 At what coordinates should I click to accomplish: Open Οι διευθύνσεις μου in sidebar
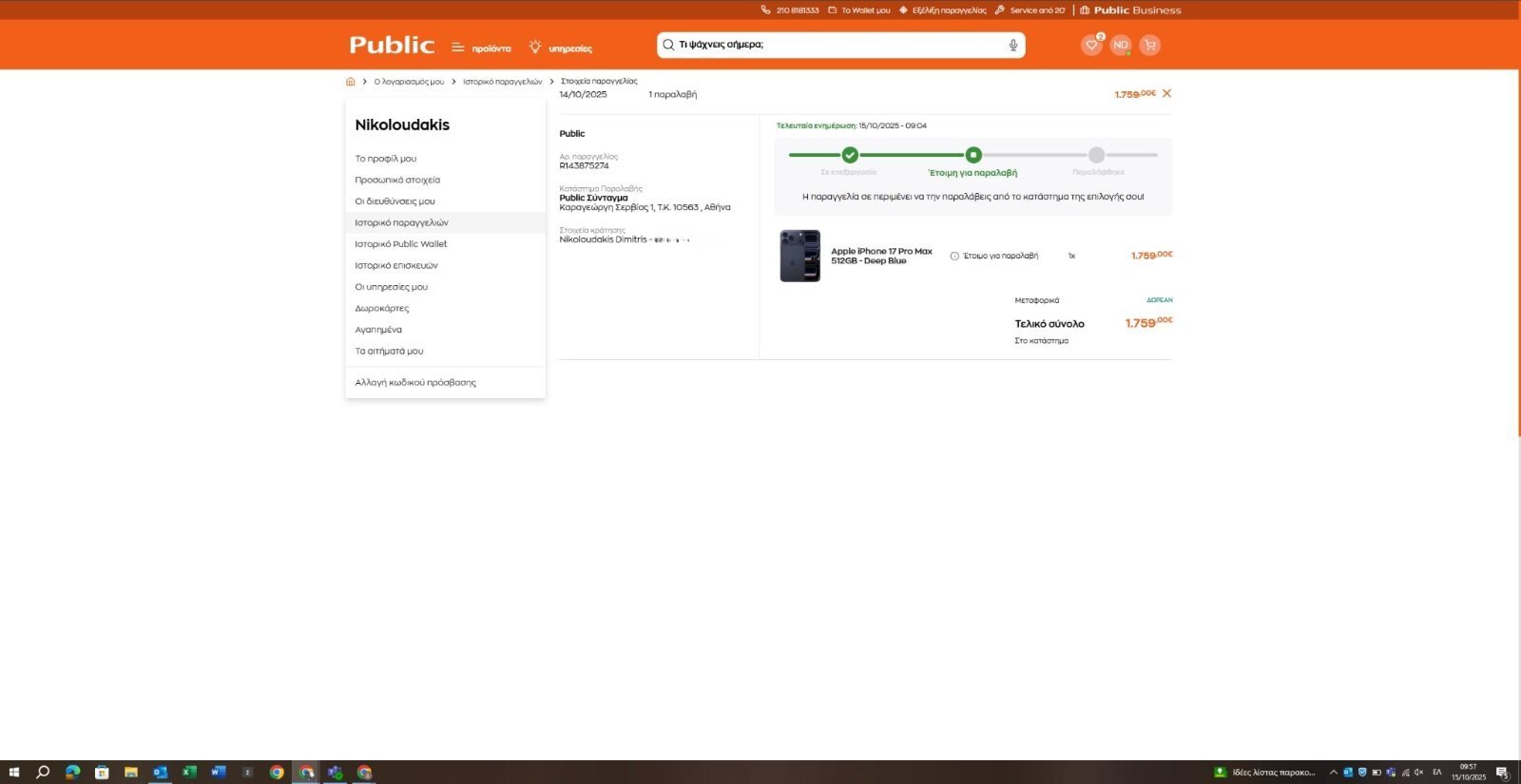(x=395, y=201)
